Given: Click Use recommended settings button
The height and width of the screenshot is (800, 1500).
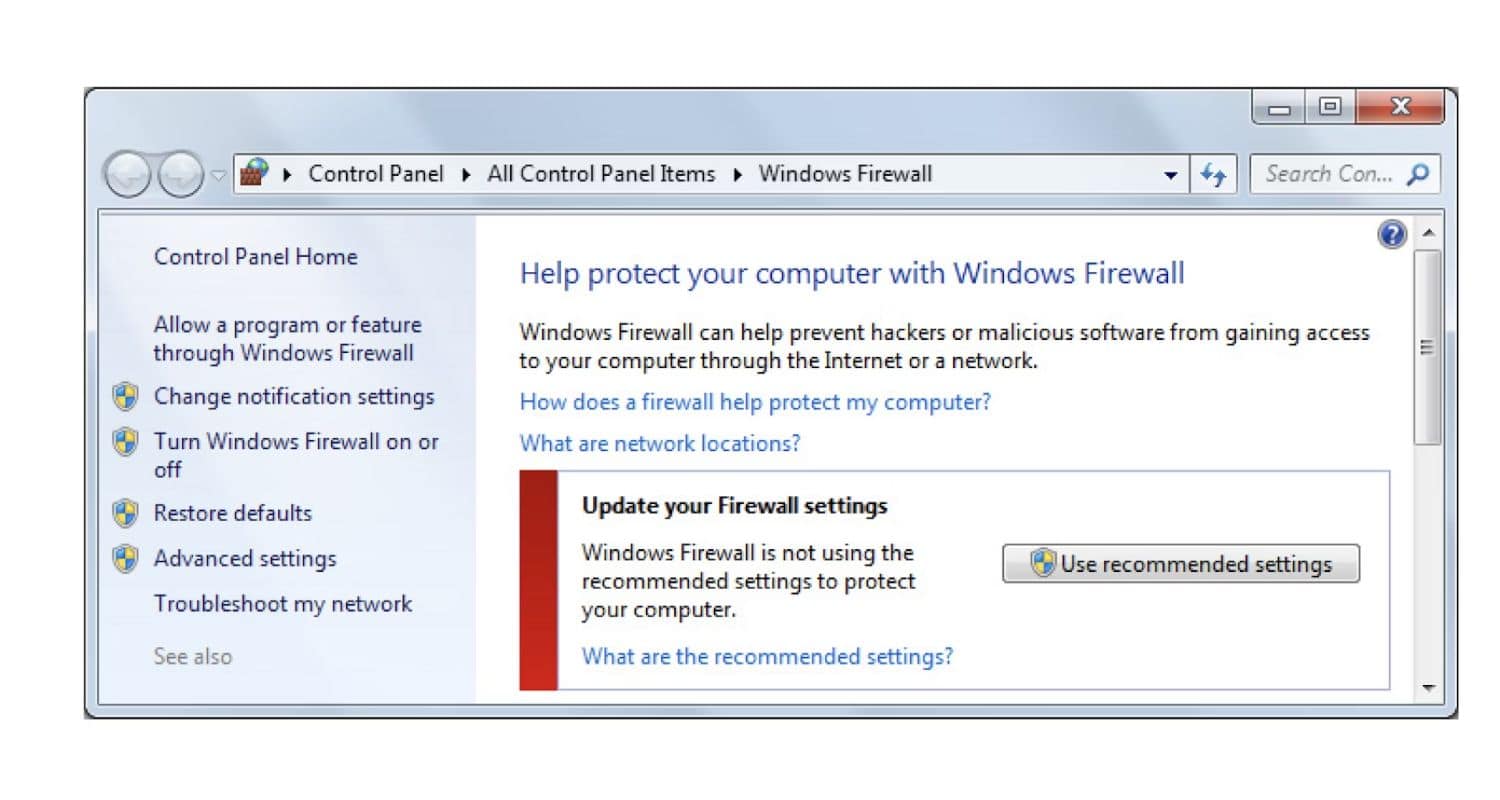Looking at the screenshot, I should (x=1181, y=563).
